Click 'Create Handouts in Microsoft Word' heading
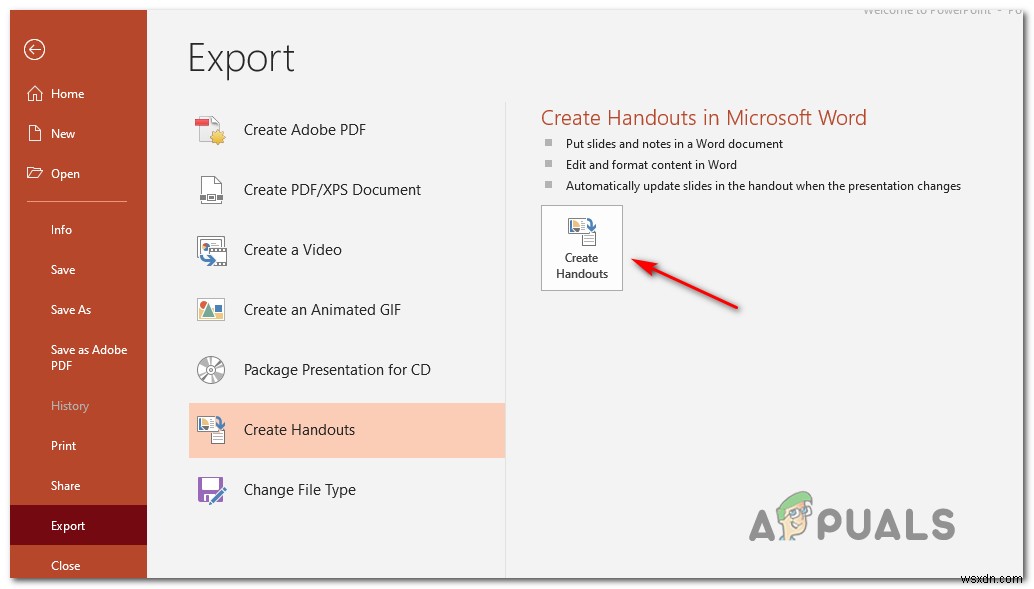This screenshot has height=589, width=1034. [x=704, y=117]
